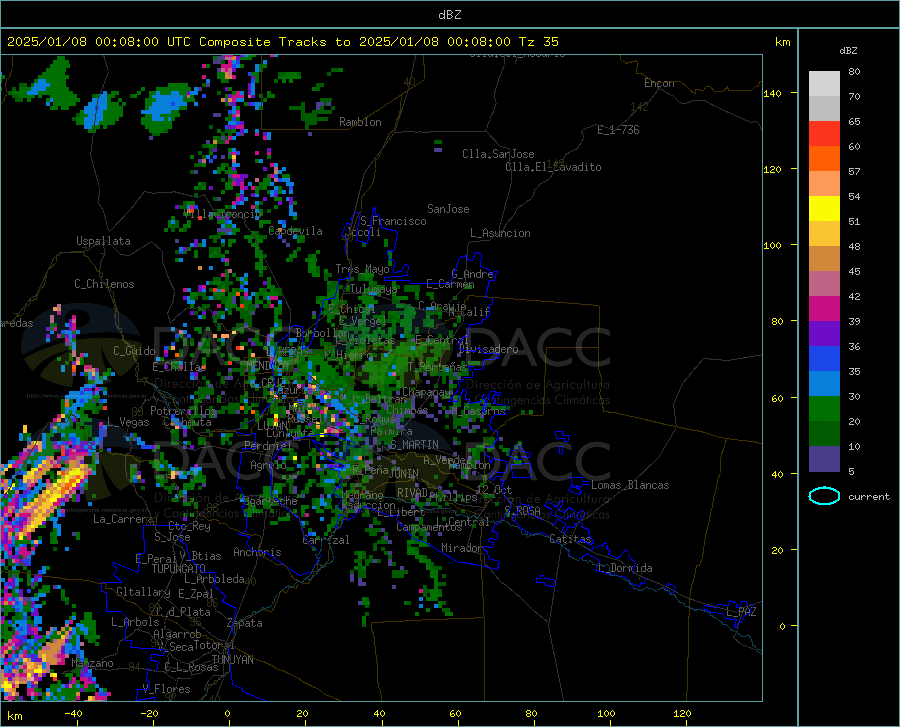Viewport: 900px width, 727px height.
Task: Click the Gltallary place label
Action: (143, 592)
